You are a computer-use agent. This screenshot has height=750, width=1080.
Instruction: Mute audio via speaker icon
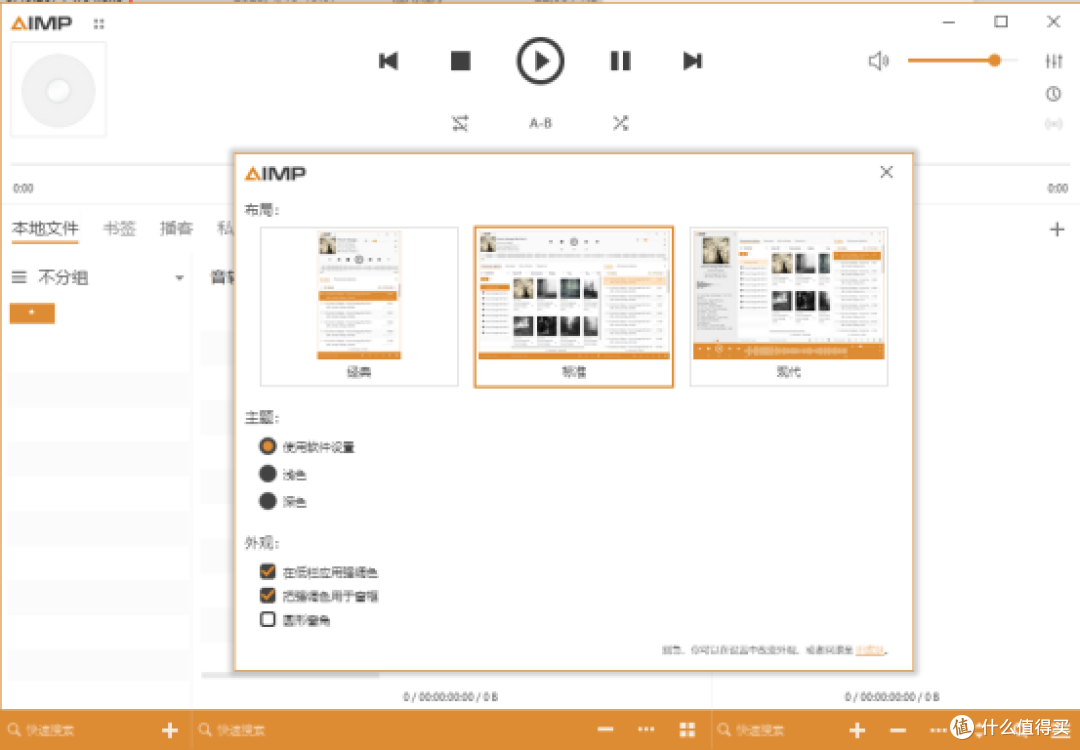[x=878, y=61]
